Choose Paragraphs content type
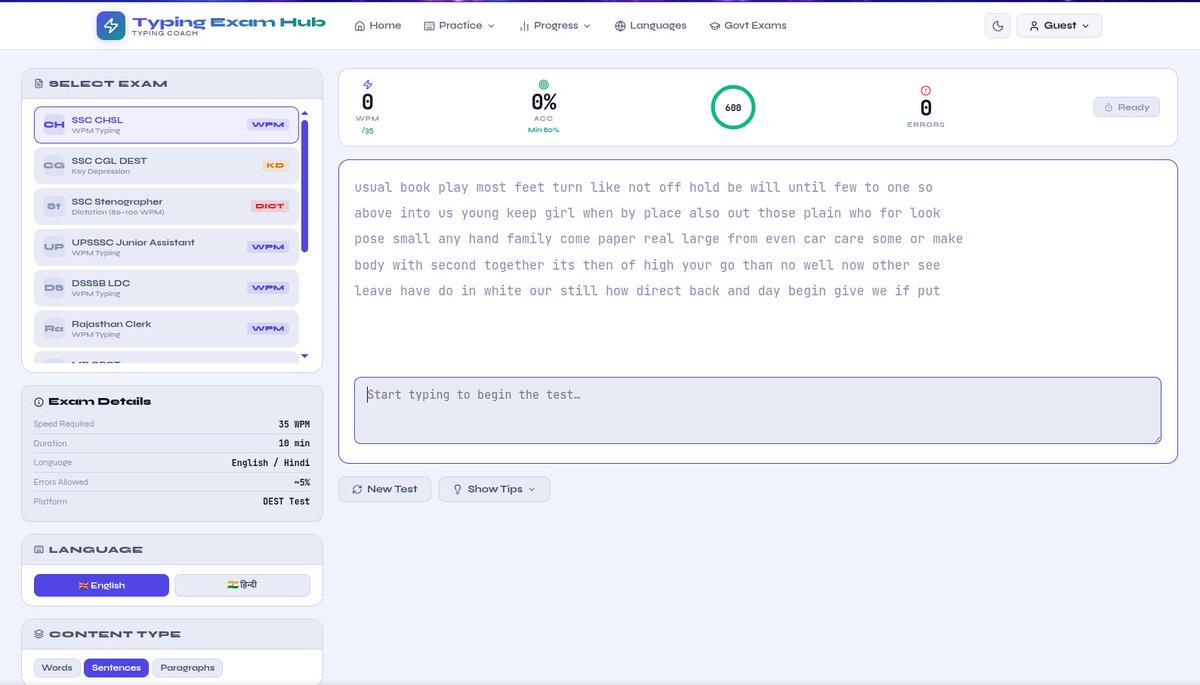 coord(187,668)
